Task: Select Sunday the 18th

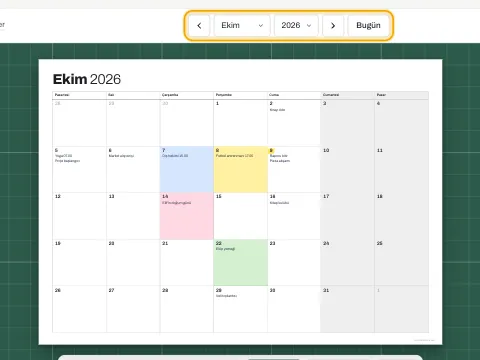Action: 401,216
